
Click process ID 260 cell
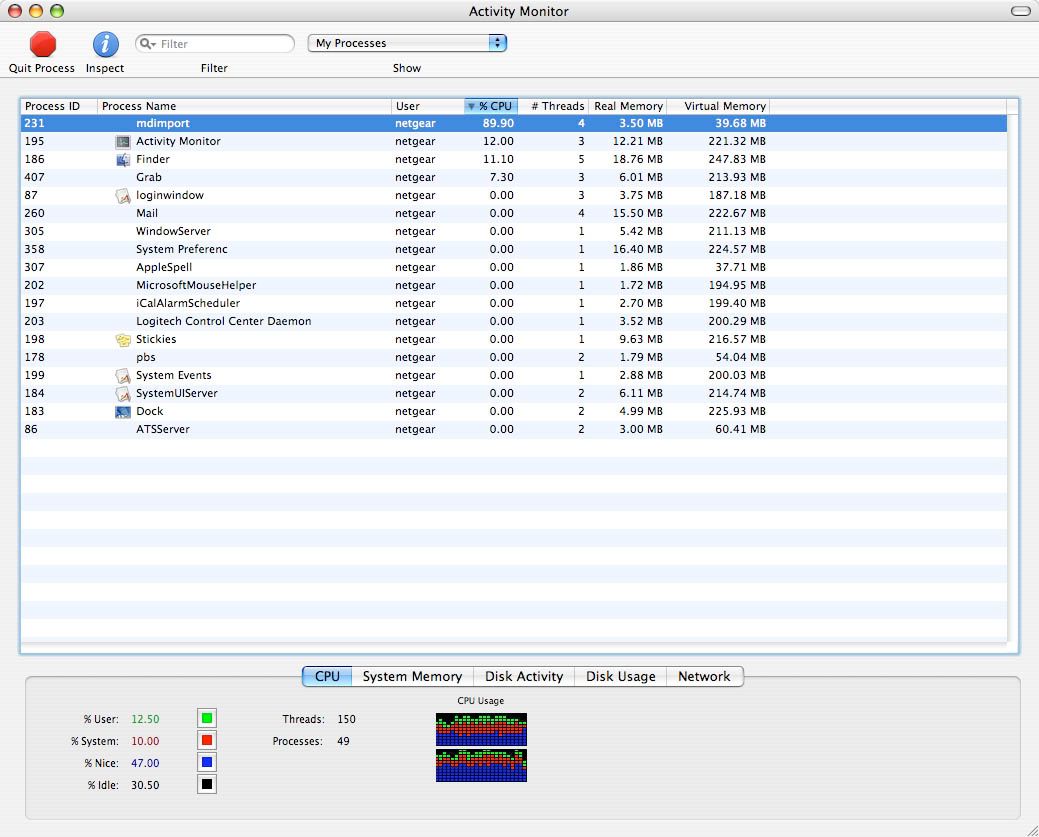pyautogui.click(x=34, y=213)
